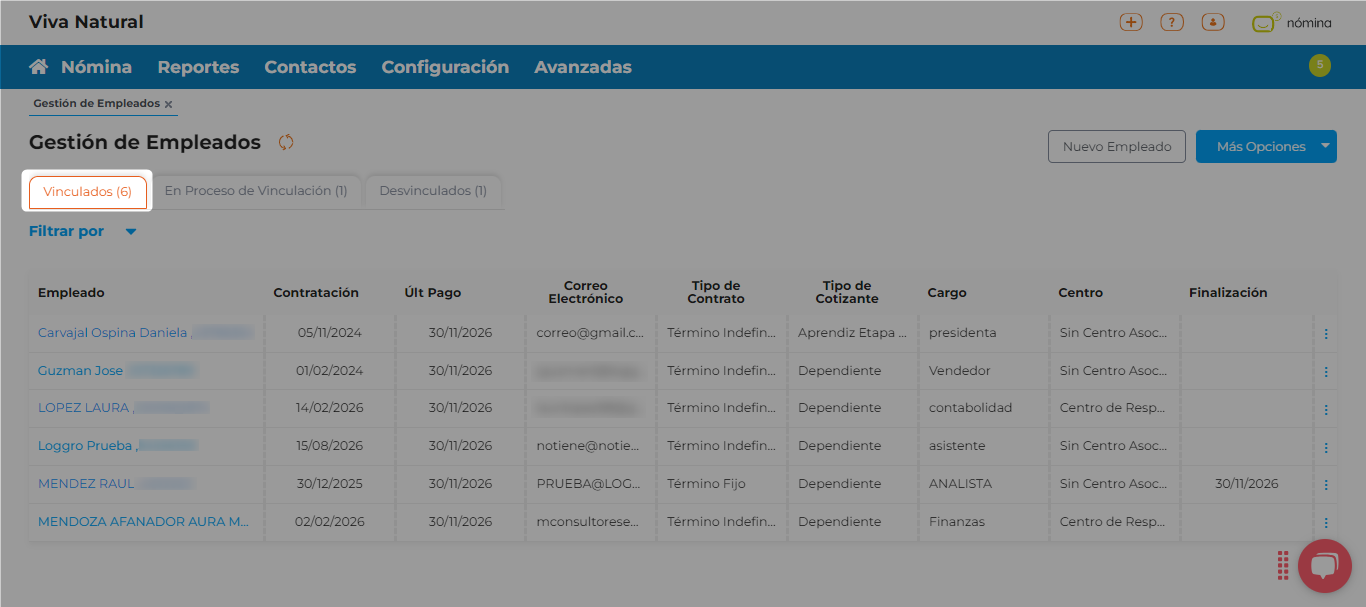The width and height of the screenshot is (1366, 607).
Task: Click the home icon in navigation bar
Action: point(39,67)
